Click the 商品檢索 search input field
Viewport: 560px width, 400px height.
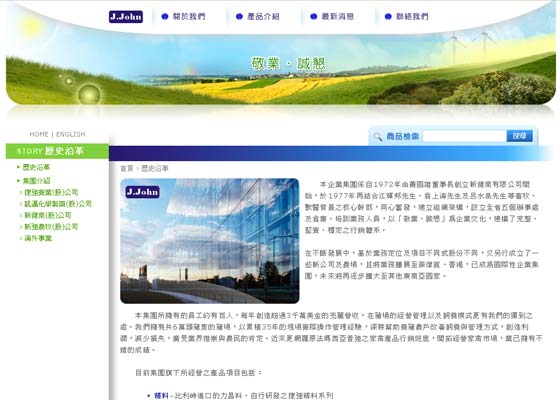[x=464, y=136]
